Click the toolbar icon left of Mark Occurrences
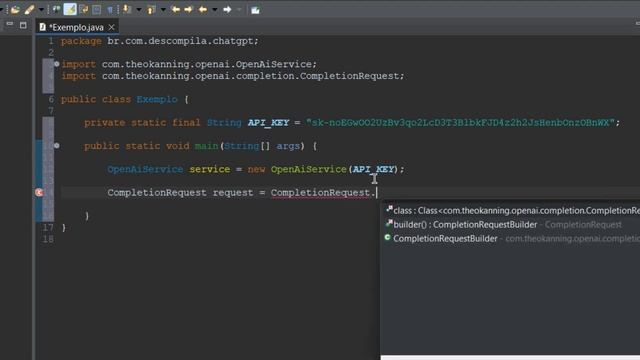640x360 pixels. click(x=56, y=9)
